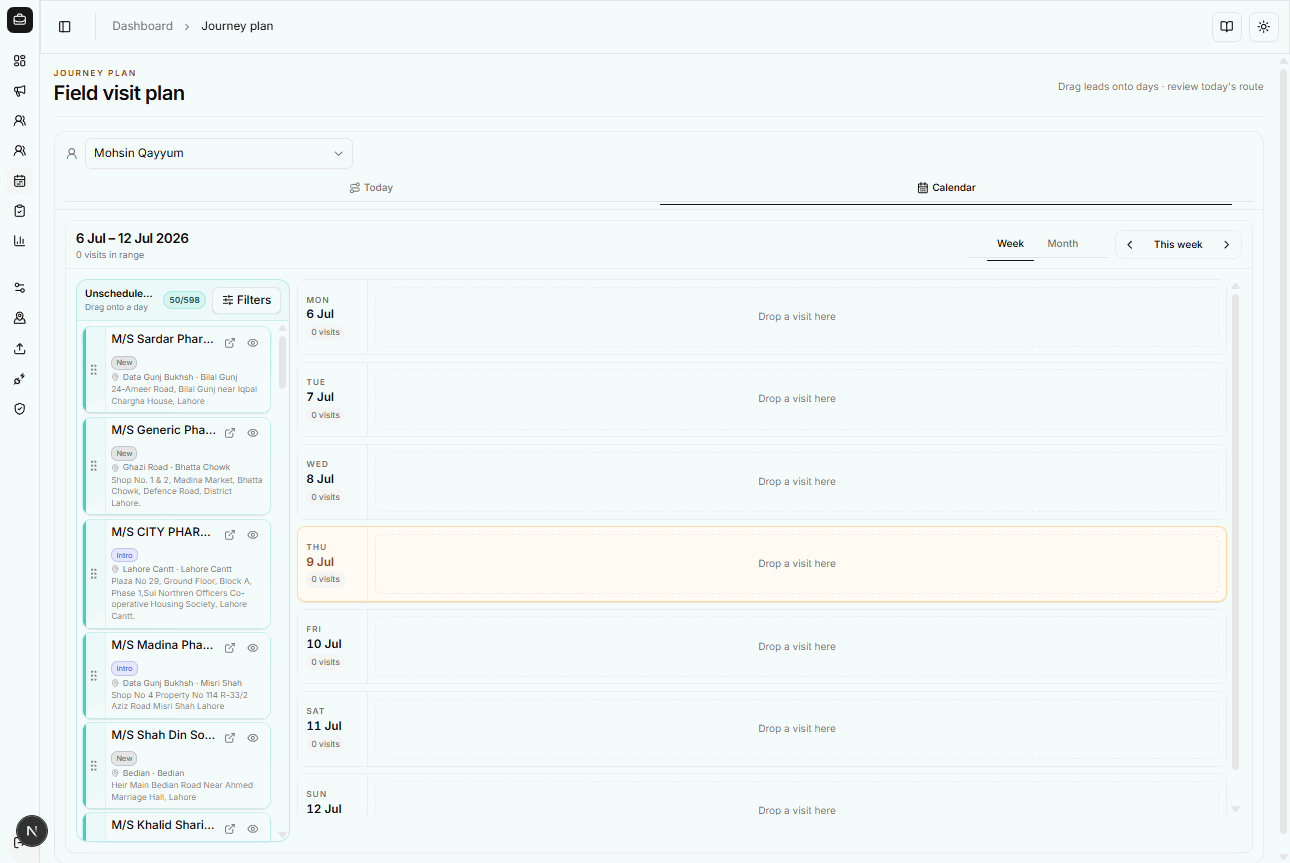Screen dimensions: 1290x863
Task: Click the Journey plan breadcrumb
Action: tap(237, 26)
